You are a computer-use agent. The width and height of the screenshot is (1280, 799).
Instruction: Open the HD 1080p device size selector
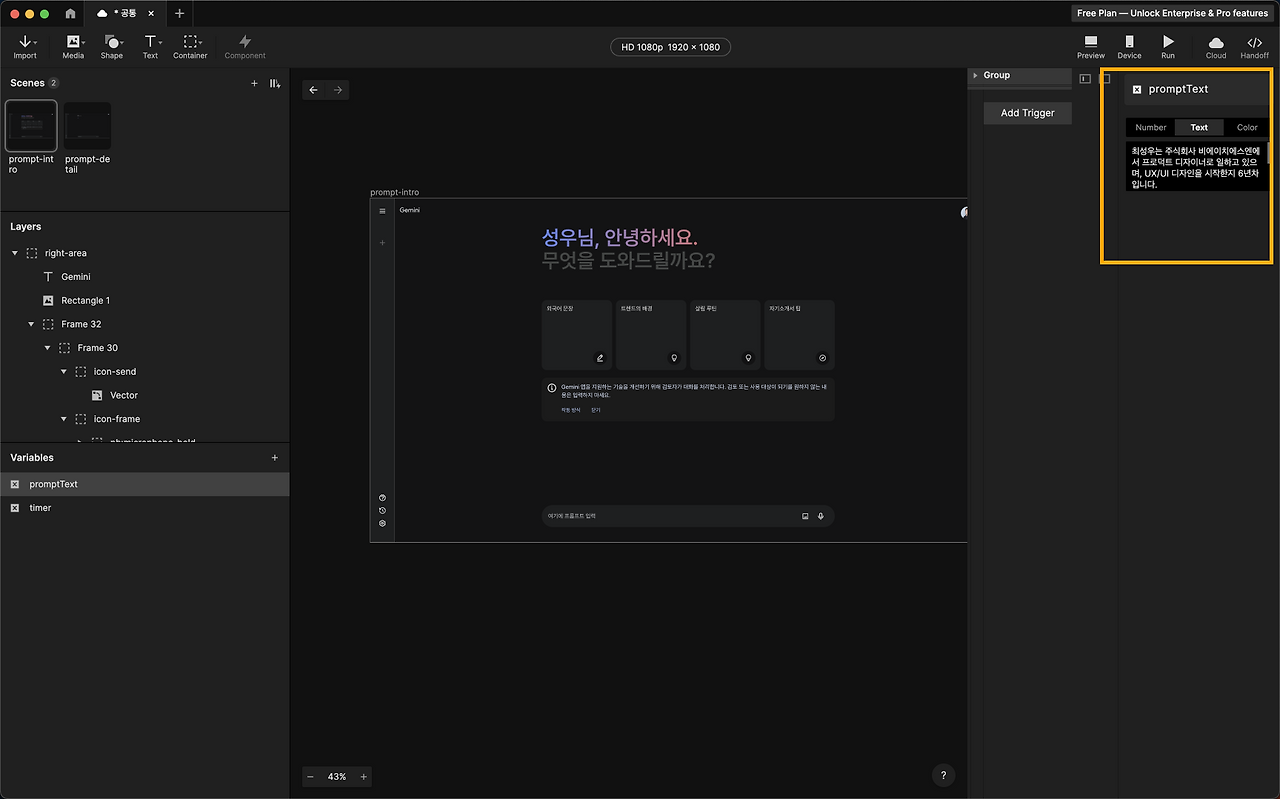pyautogui.click(x=671, y=47)
